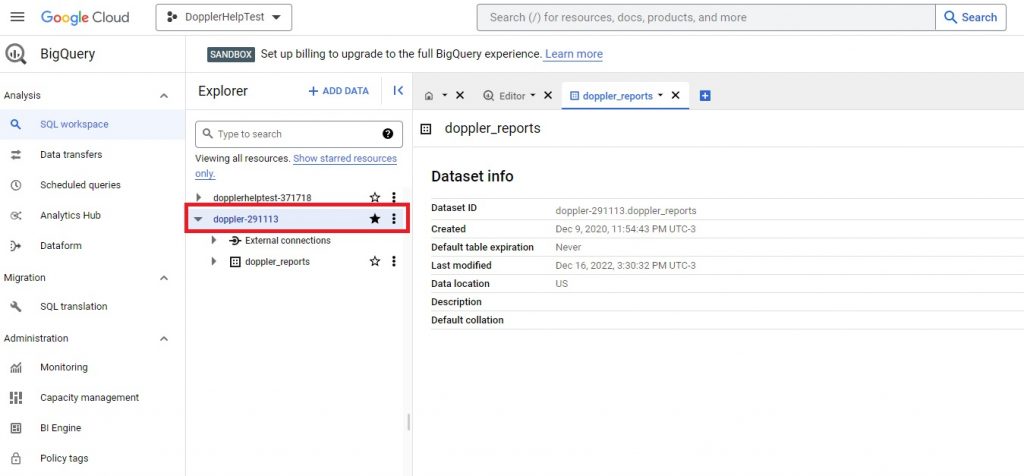1024x476 pixels.
Task: Collapse the Explorer panel
Action: point(398,91)
